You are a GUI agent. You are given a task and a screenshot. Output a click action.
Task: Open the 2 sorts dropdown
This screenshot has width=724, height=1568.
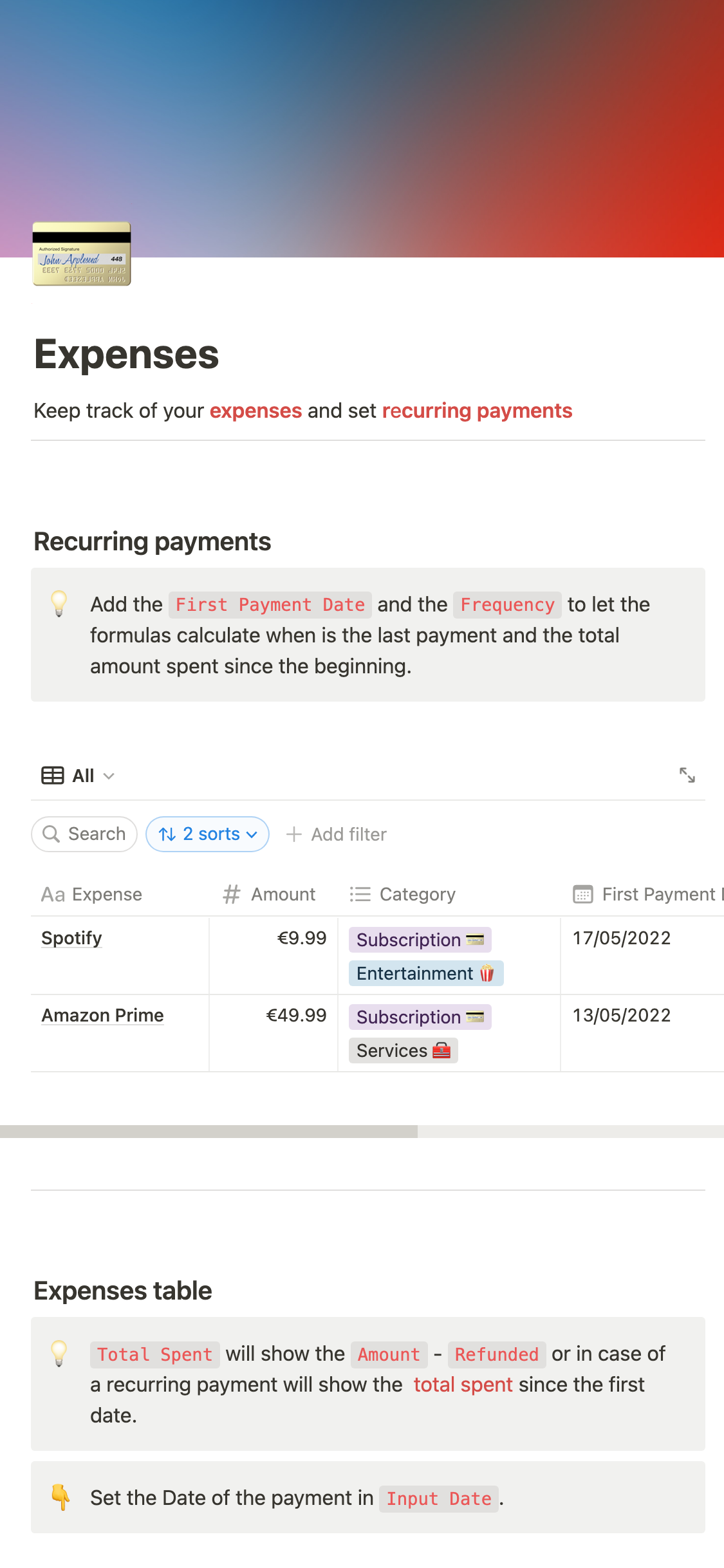(207, 834)
